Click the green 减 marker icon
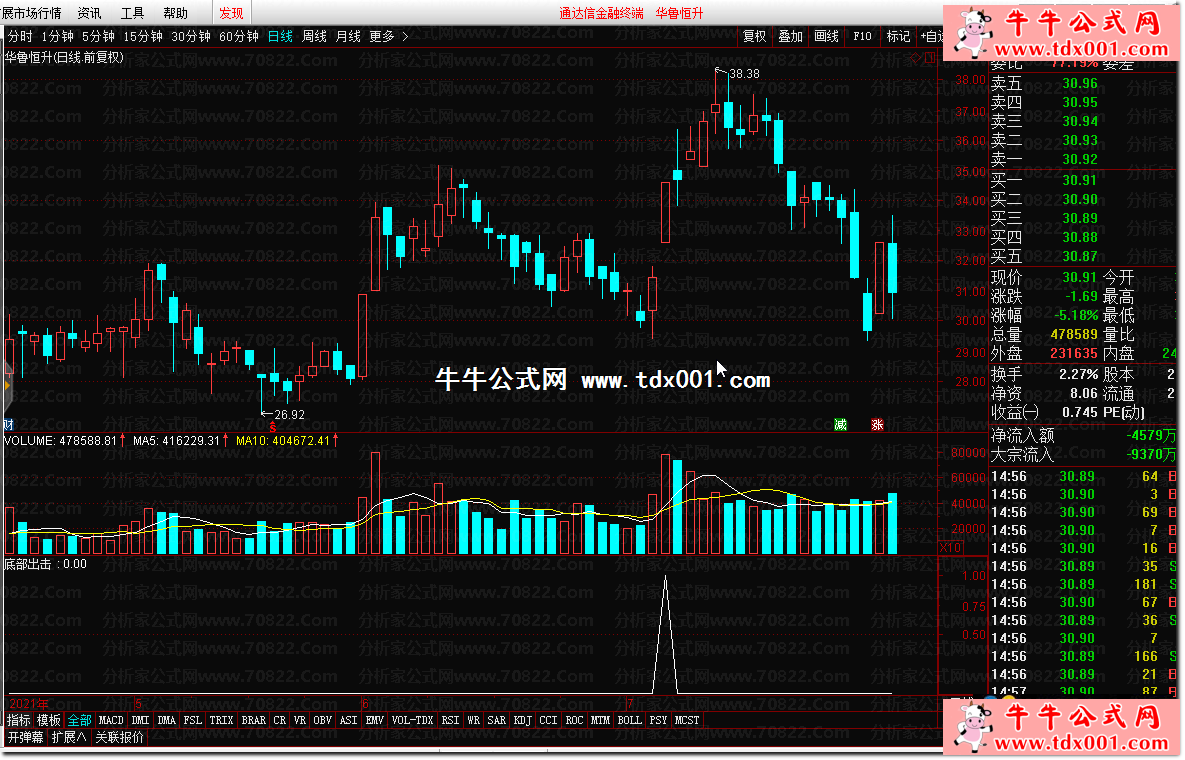 pyautogui.click(x=841, y=424)
